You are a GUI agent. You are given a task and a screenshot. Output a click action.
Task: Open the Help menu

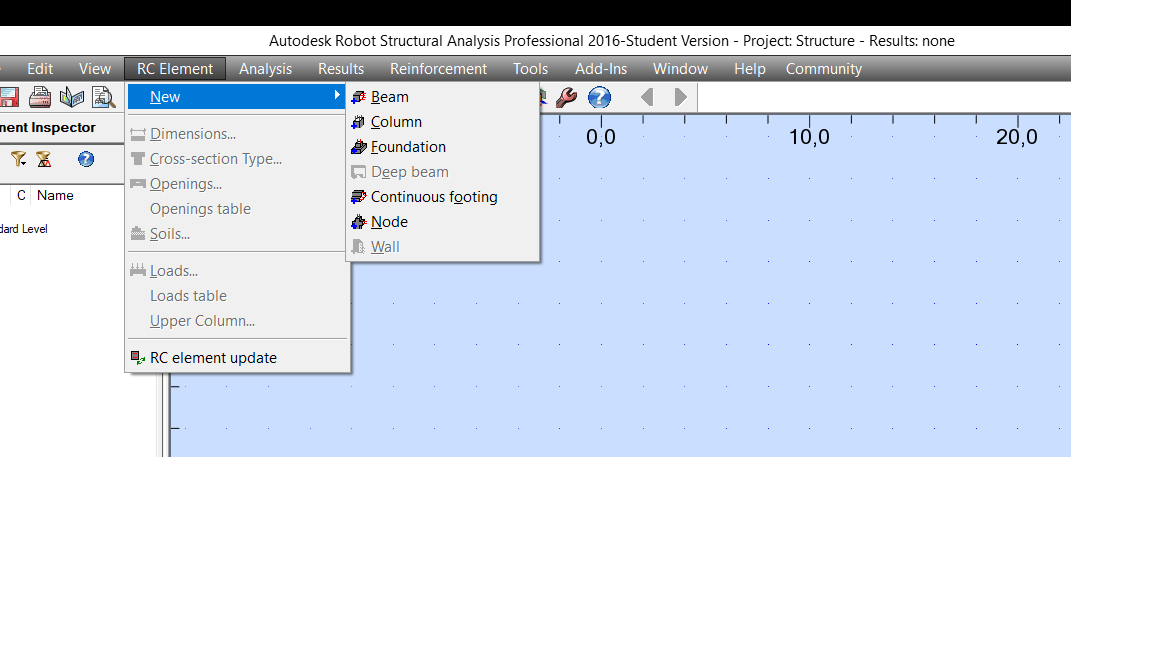coord(749,68)
